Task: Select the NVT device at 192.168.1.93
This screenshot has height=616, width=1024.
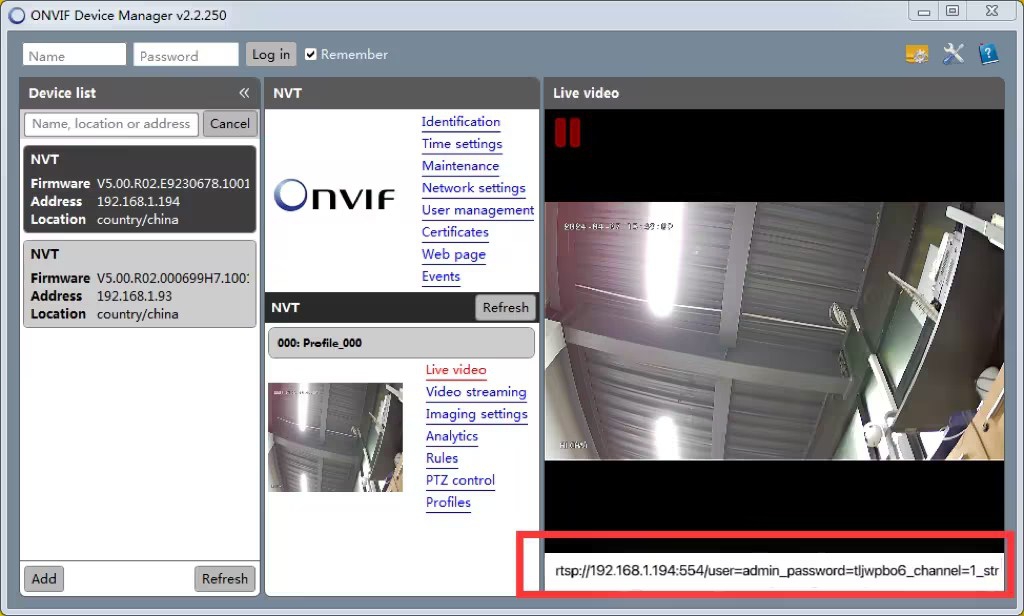Action: (140, 284)
